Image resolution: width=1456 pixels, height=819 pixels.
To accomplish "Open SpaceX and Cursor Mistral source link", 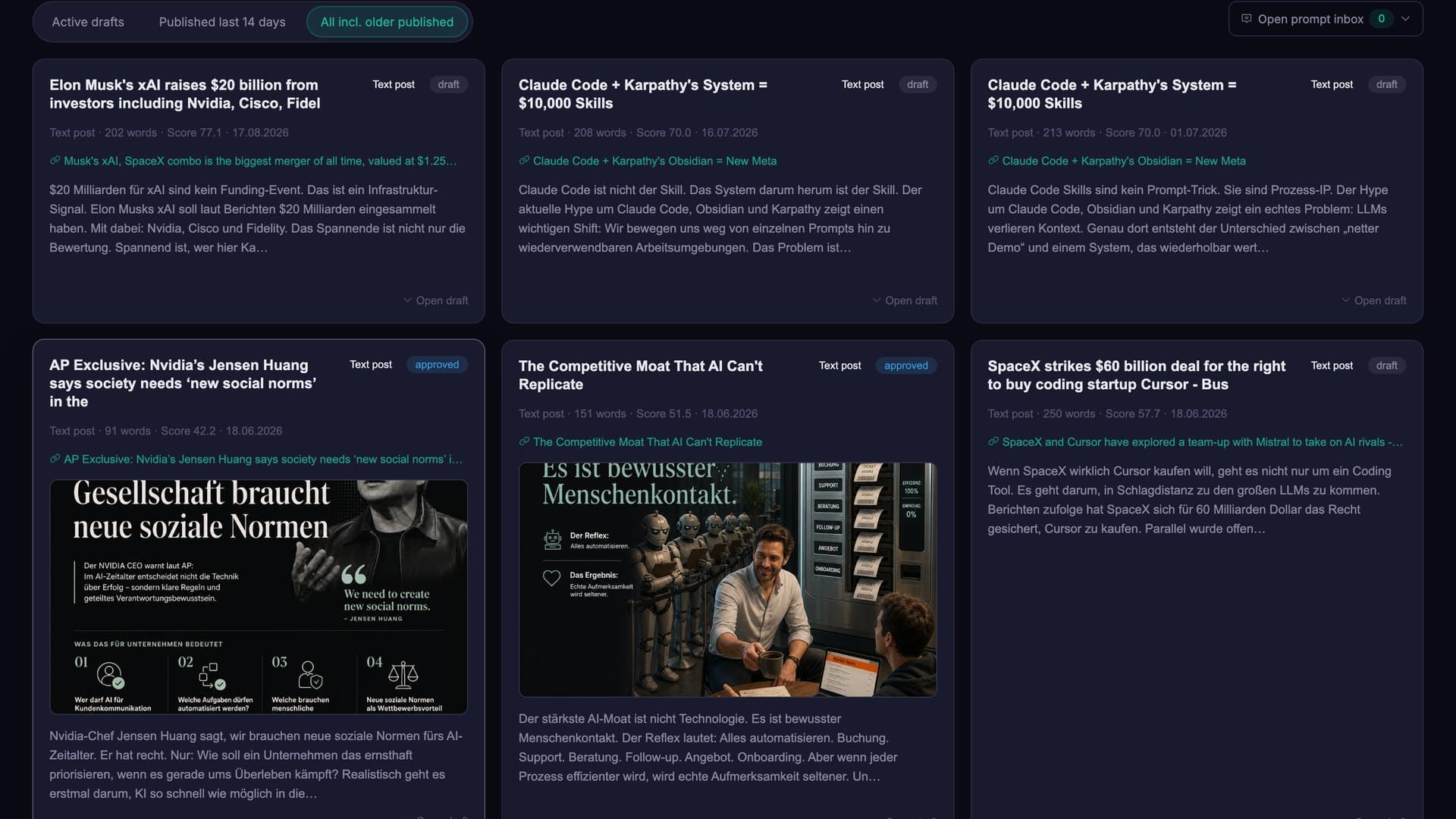I will tap(1202, 442).
